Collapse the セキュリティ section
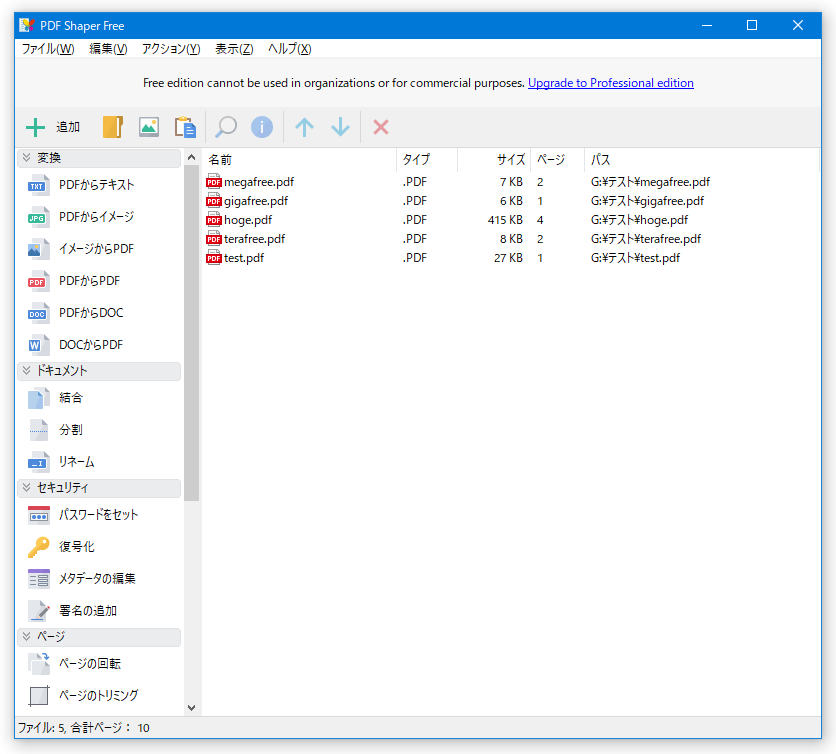The height and width of the screenshot is (754, 836). tap(99, 488)
